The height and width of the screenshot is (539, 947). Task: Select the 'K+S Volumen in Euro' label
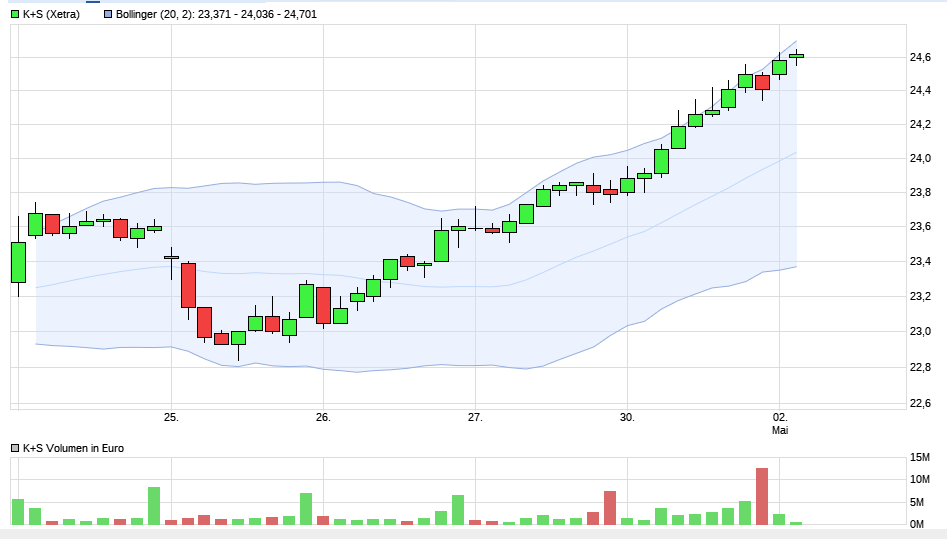[73, 448]
